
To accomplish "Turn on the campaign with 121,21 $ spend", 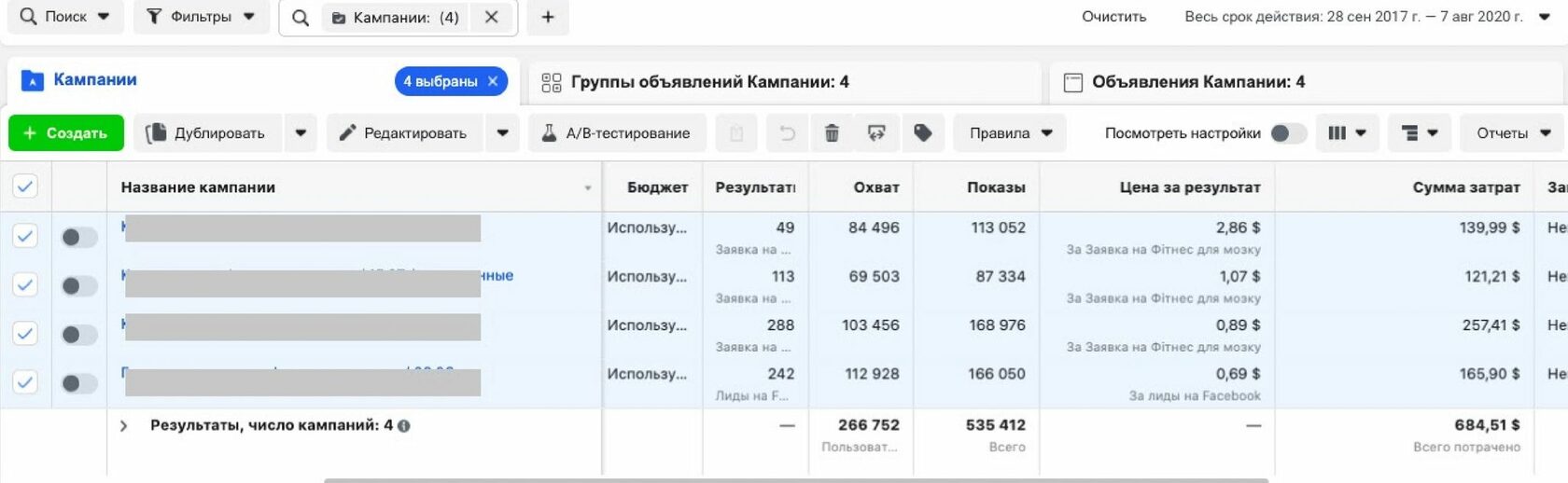I will click(x=79, y=286).
